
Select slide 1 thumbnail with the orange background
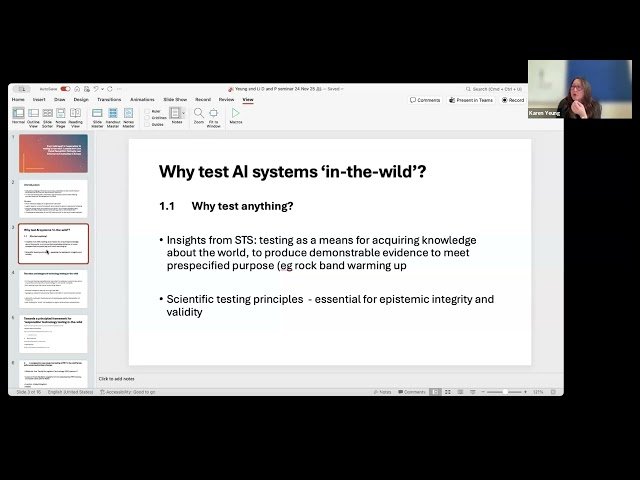click(x=53, y=153)
